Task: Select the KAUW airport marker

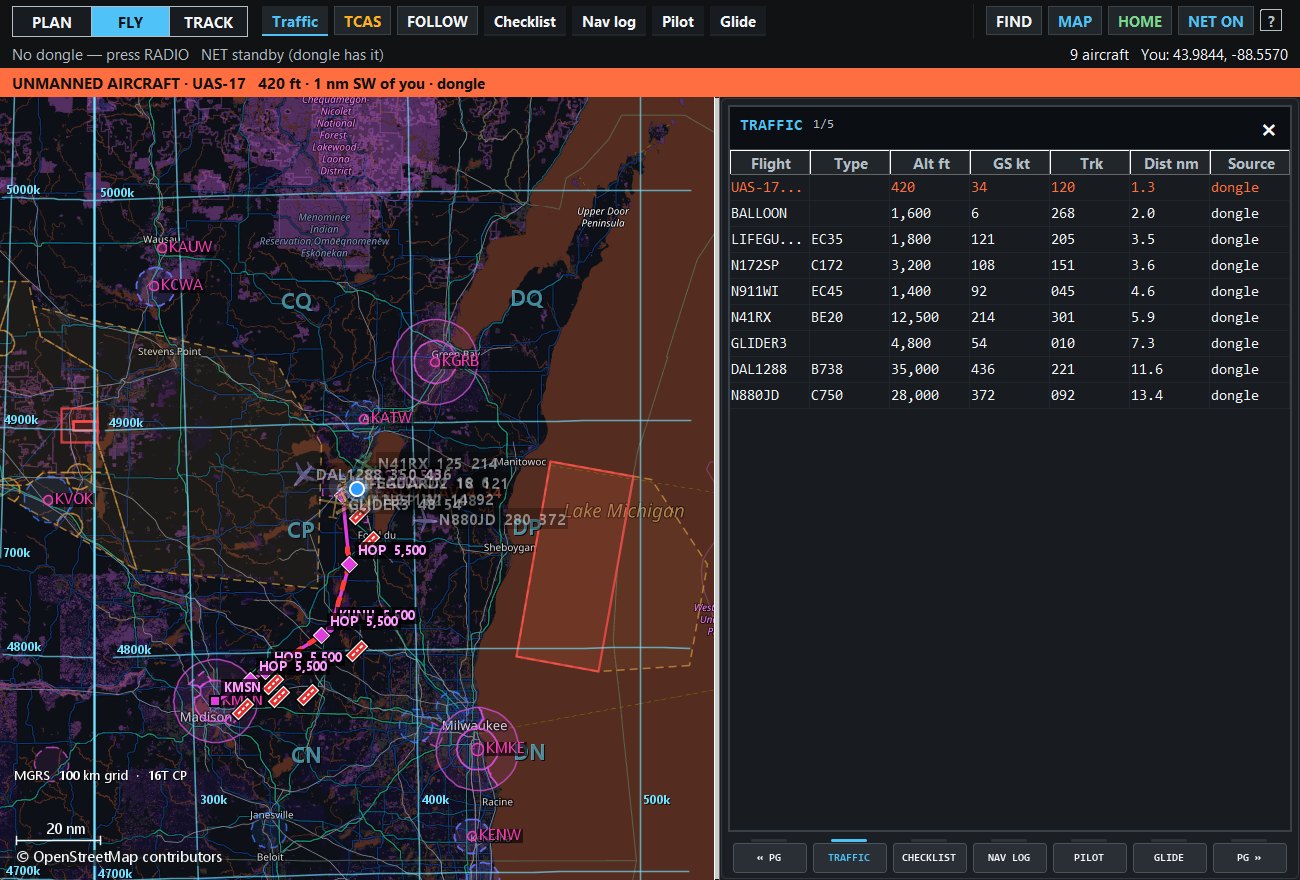Action: pyautogui.click(x=163, y=246)
